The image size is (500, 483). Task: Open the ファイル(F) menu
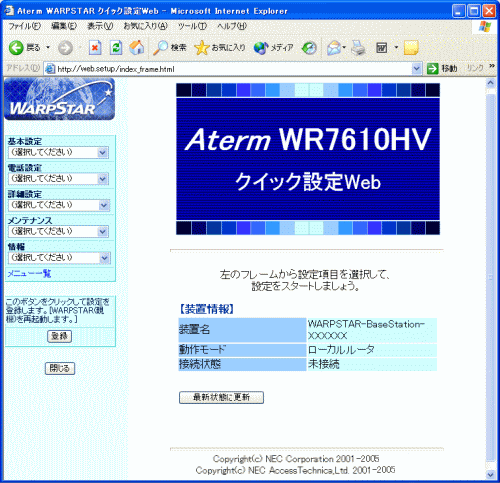click(25, 26)
